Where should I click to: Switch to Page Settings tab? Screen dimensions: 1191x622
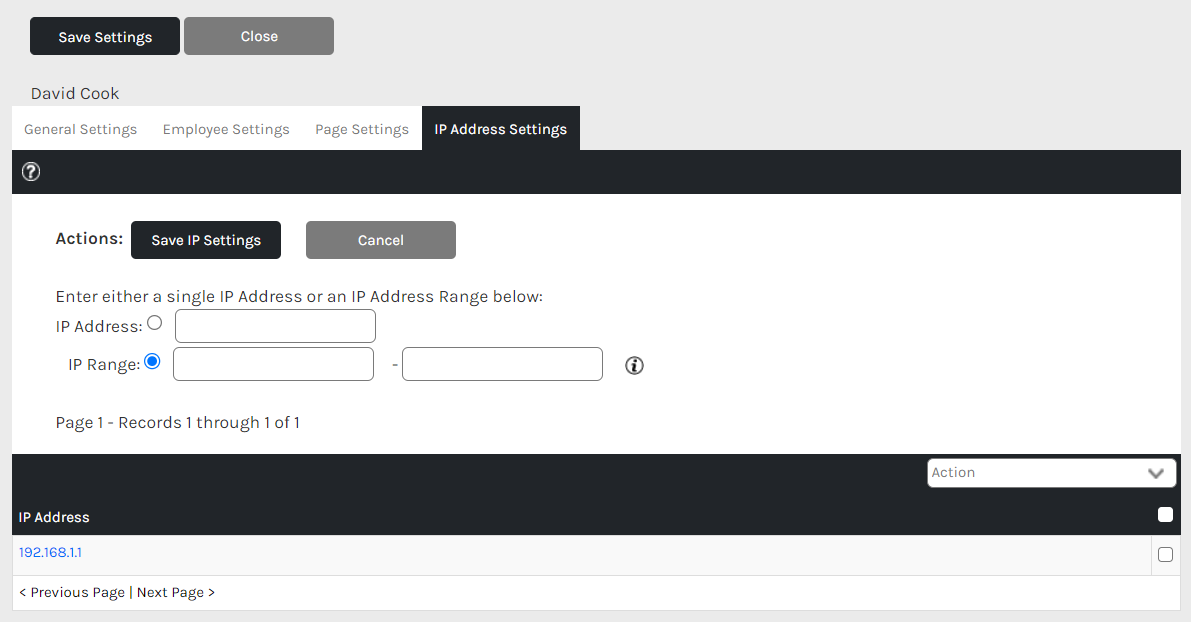pyautogui.click(x=362, y=129)
